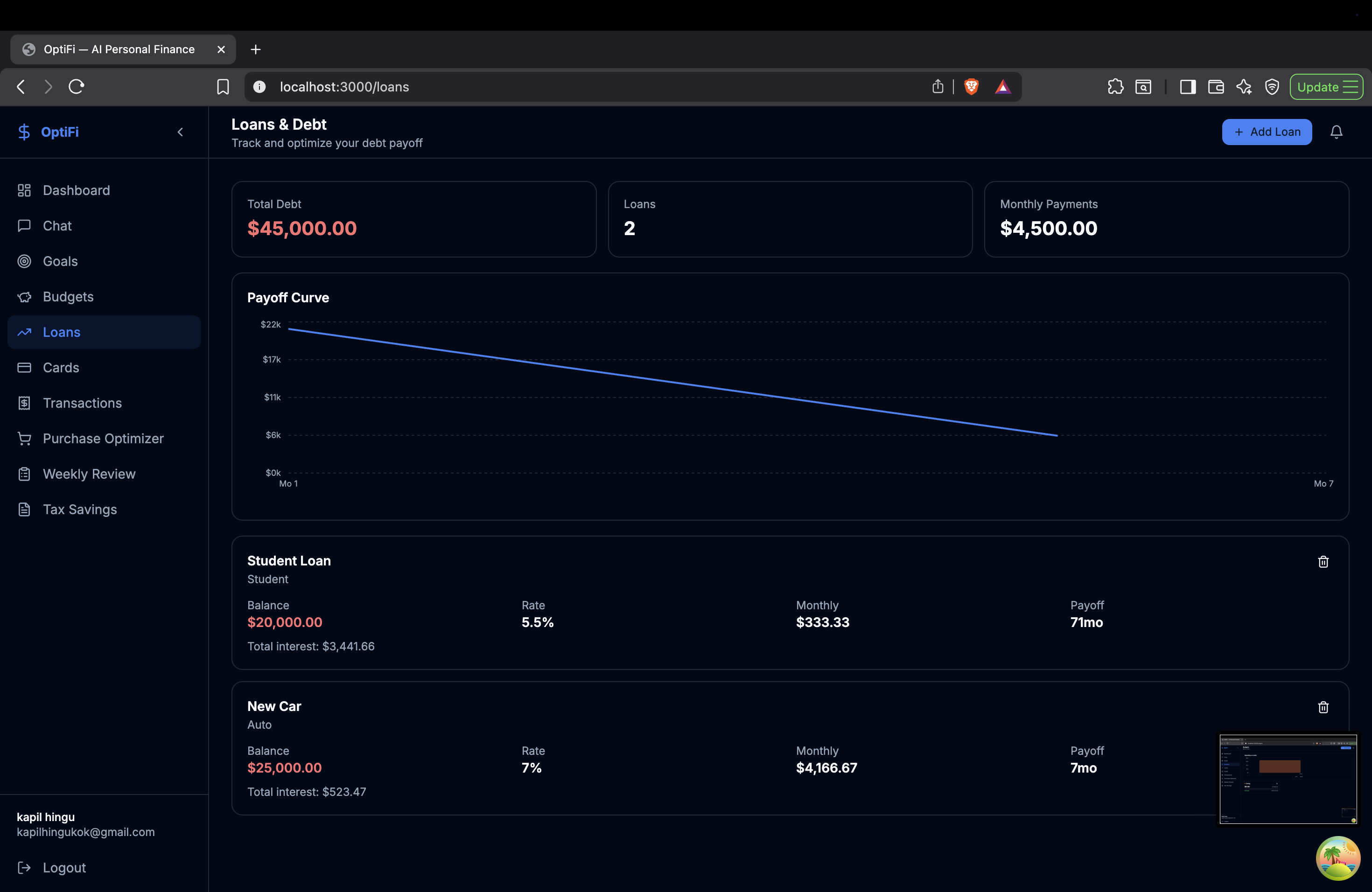Reload the current page

click(x=77, y=87)
